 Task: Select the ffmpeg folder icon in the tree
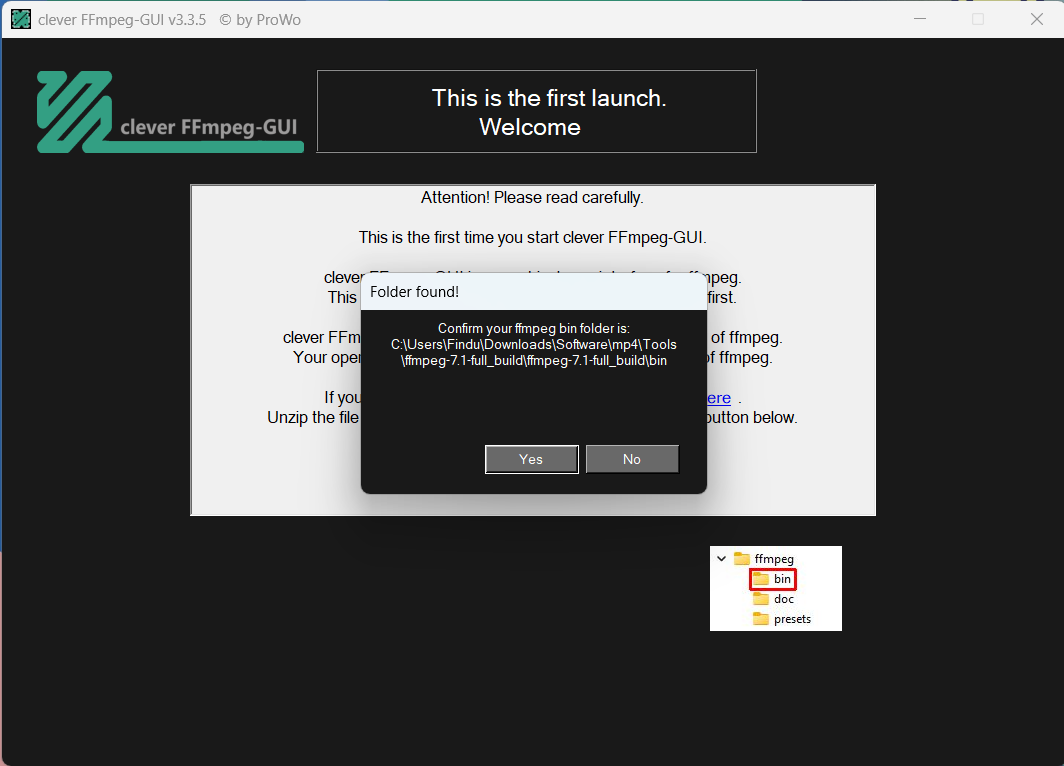click(742, 558)
